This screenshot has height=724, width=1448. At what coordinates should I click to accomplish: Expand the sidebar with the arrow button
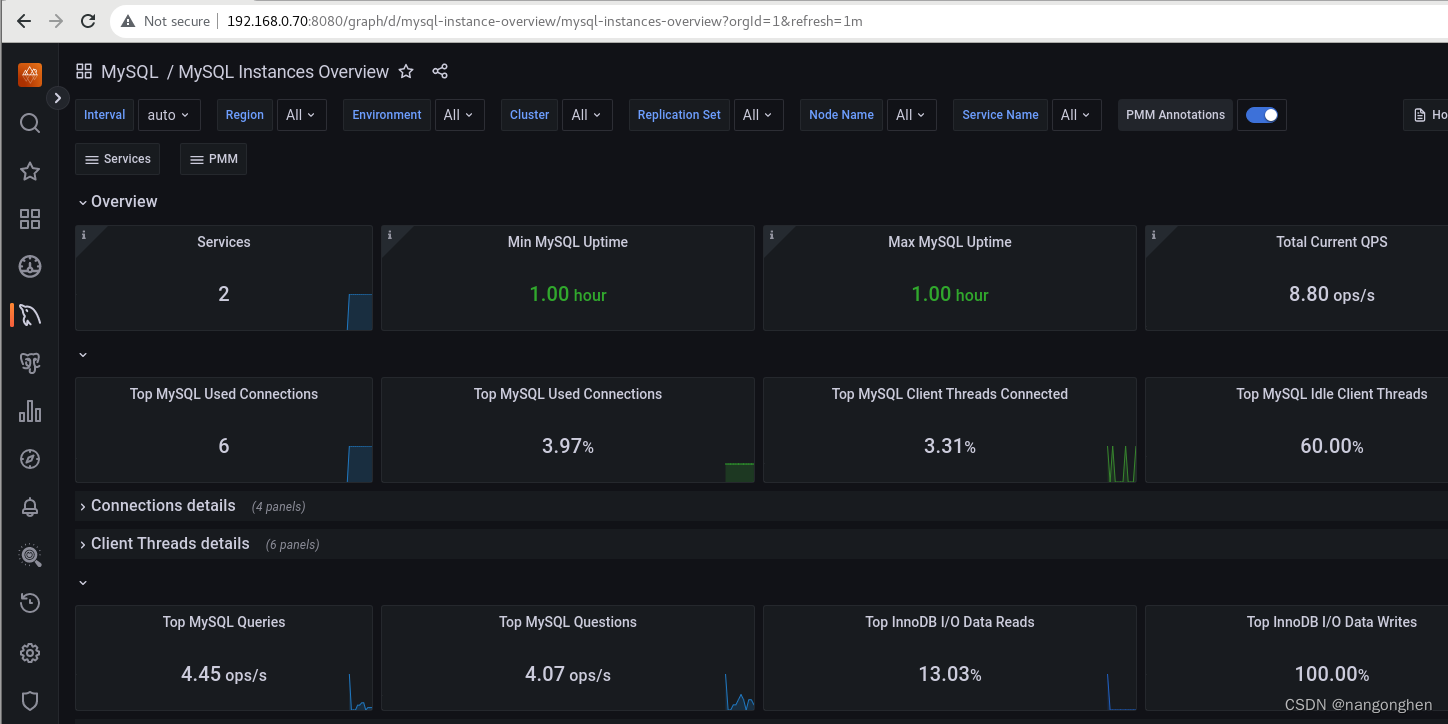coord(58,98)
